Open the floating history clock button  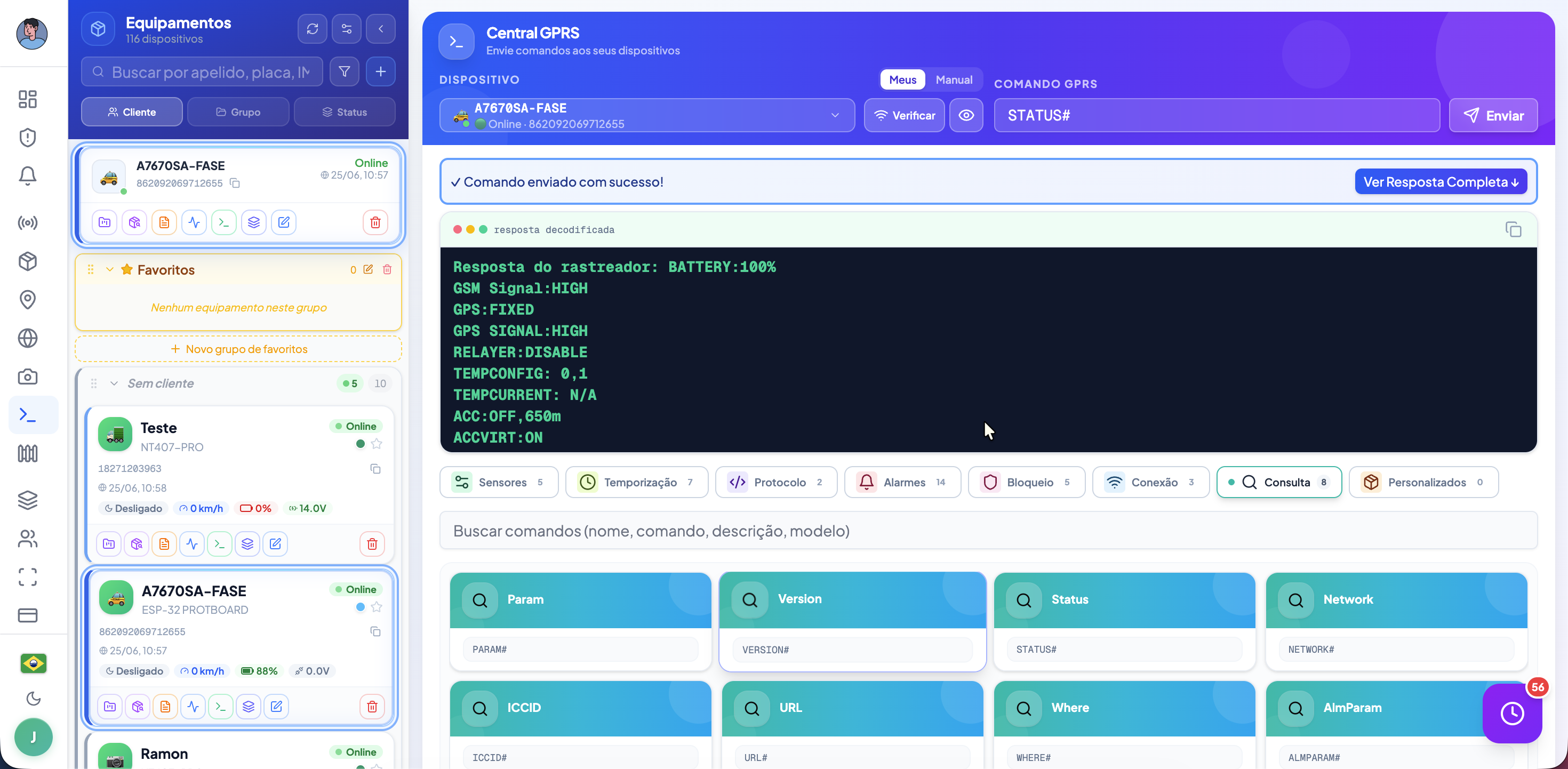pyautogui.click(x=1512, y=713)
